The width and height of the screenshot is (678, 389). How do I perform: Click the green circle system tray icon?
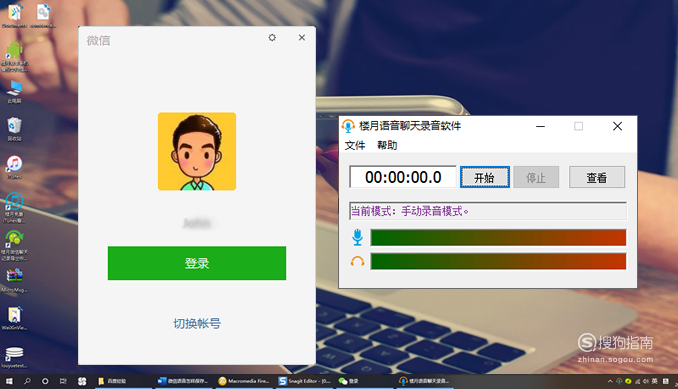[x=628, y=381]
